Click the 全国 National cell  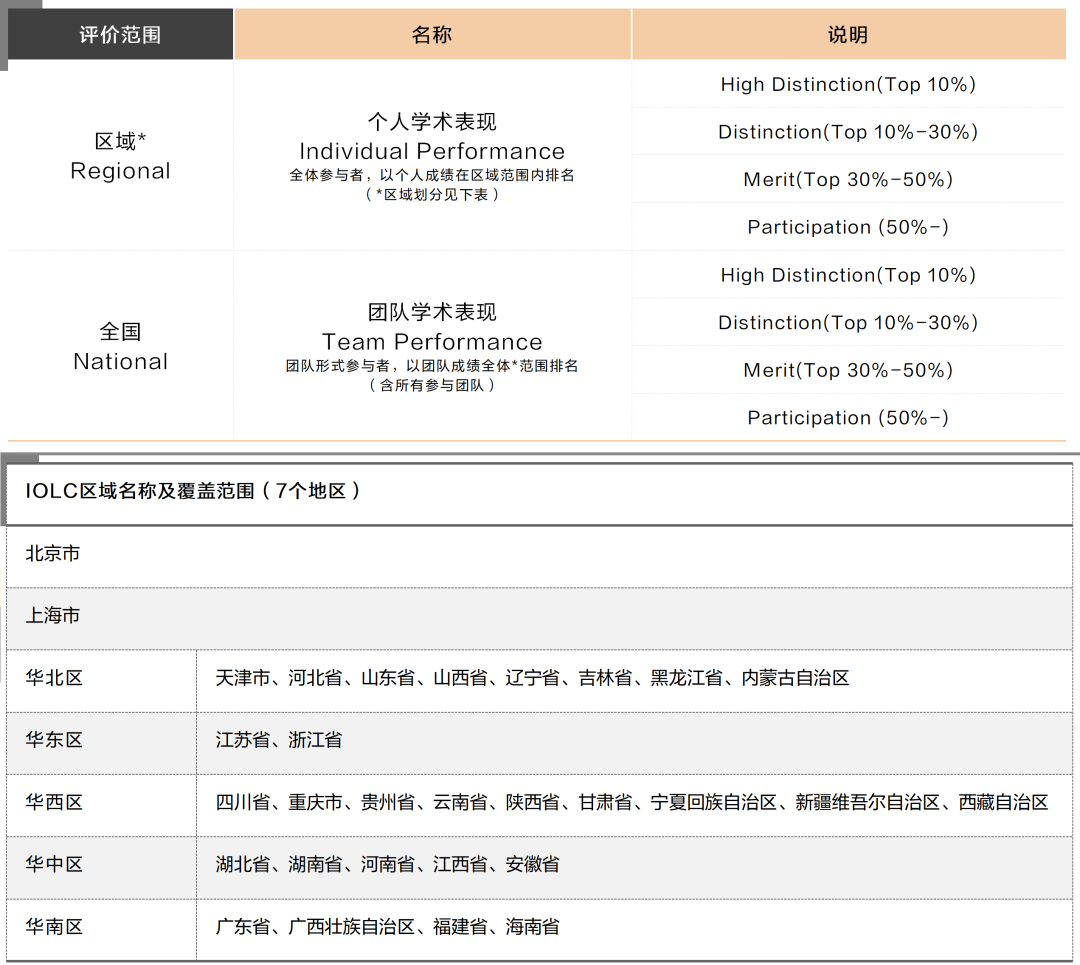pyautogui.click(x=119, y=347)
